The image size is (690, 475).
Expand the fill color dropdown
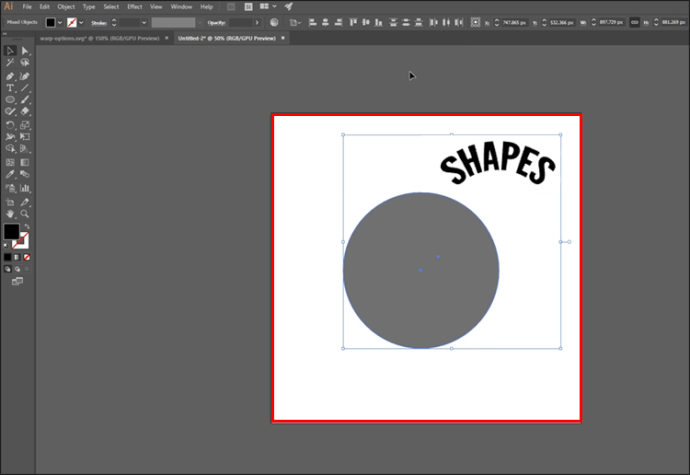point(60,22)
